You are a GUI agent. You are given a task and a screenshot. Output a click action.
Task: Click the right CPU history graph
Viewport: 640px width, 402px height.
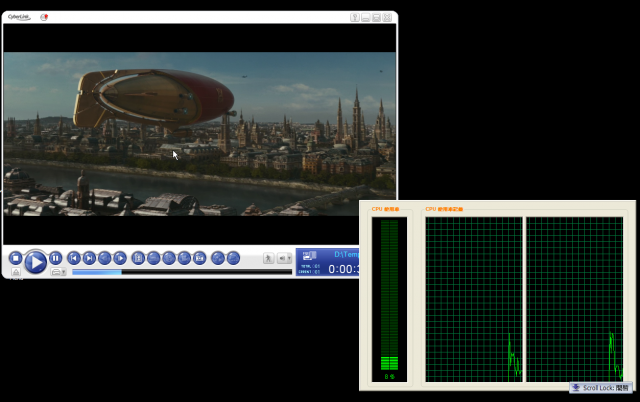pyautogui.click(x=574, y=300)
